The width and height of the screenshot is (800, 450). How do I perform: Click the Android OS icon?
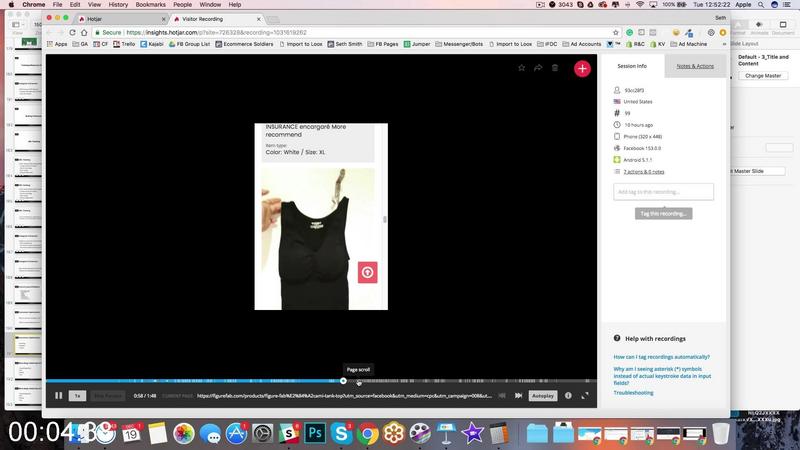(617, 160)
